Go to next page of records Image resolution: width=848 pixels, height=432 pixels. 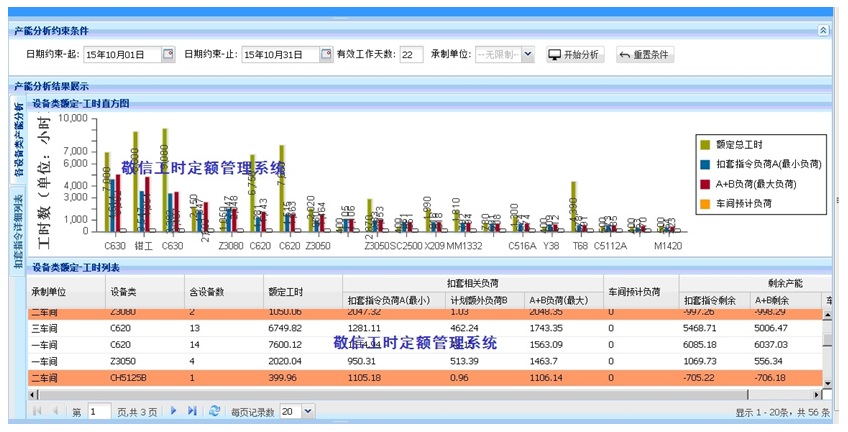[173, 411]
